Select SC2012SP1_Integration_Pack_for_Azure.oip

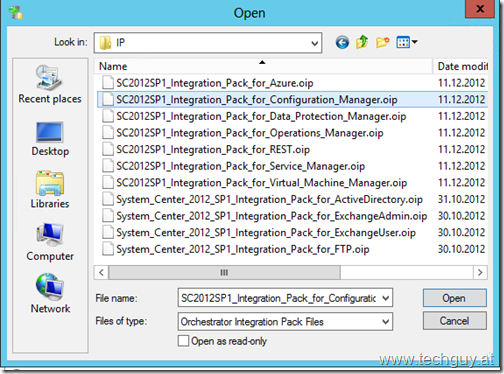tap(215, 83)
